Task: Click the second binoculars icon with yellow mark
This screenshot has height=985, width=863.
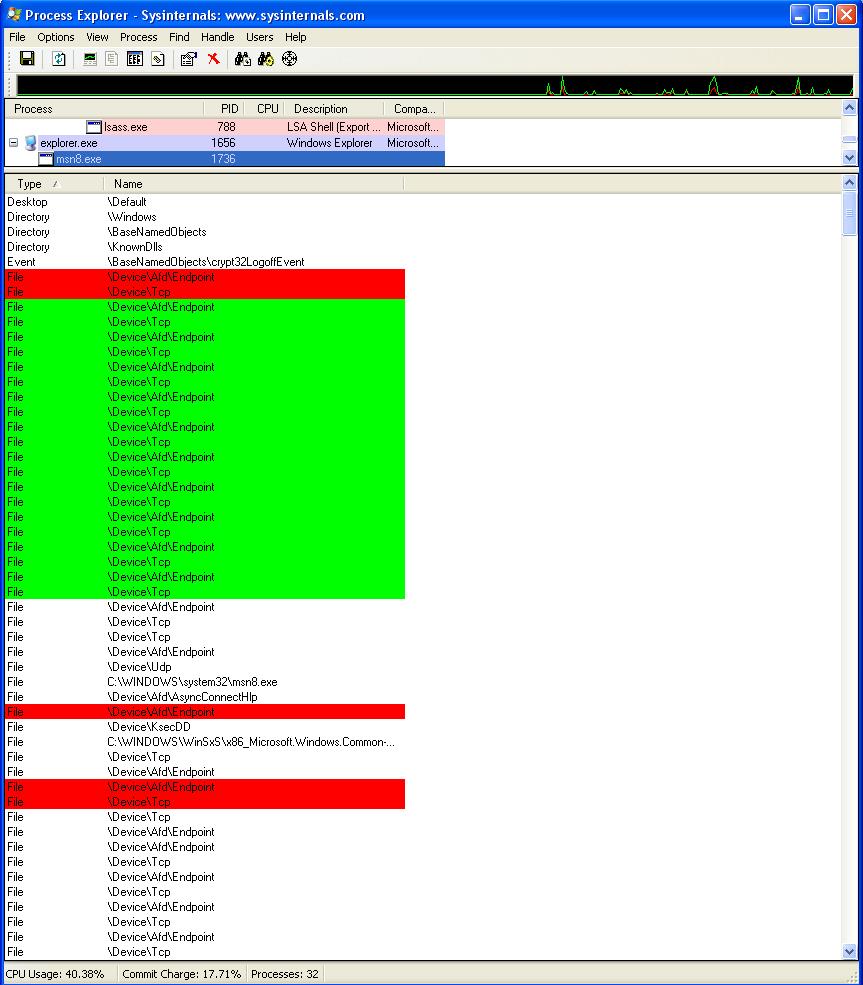Action: coord(266,59)
